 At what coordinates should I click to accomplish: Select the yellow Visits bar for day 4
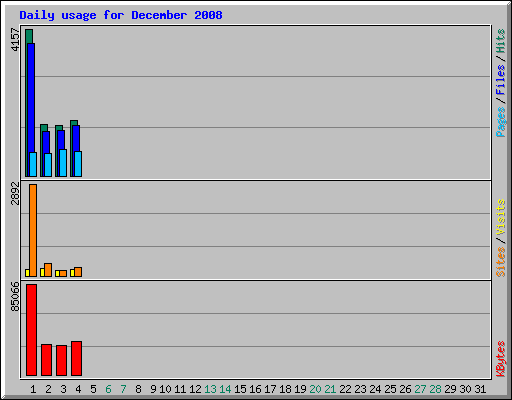(72, 273)
